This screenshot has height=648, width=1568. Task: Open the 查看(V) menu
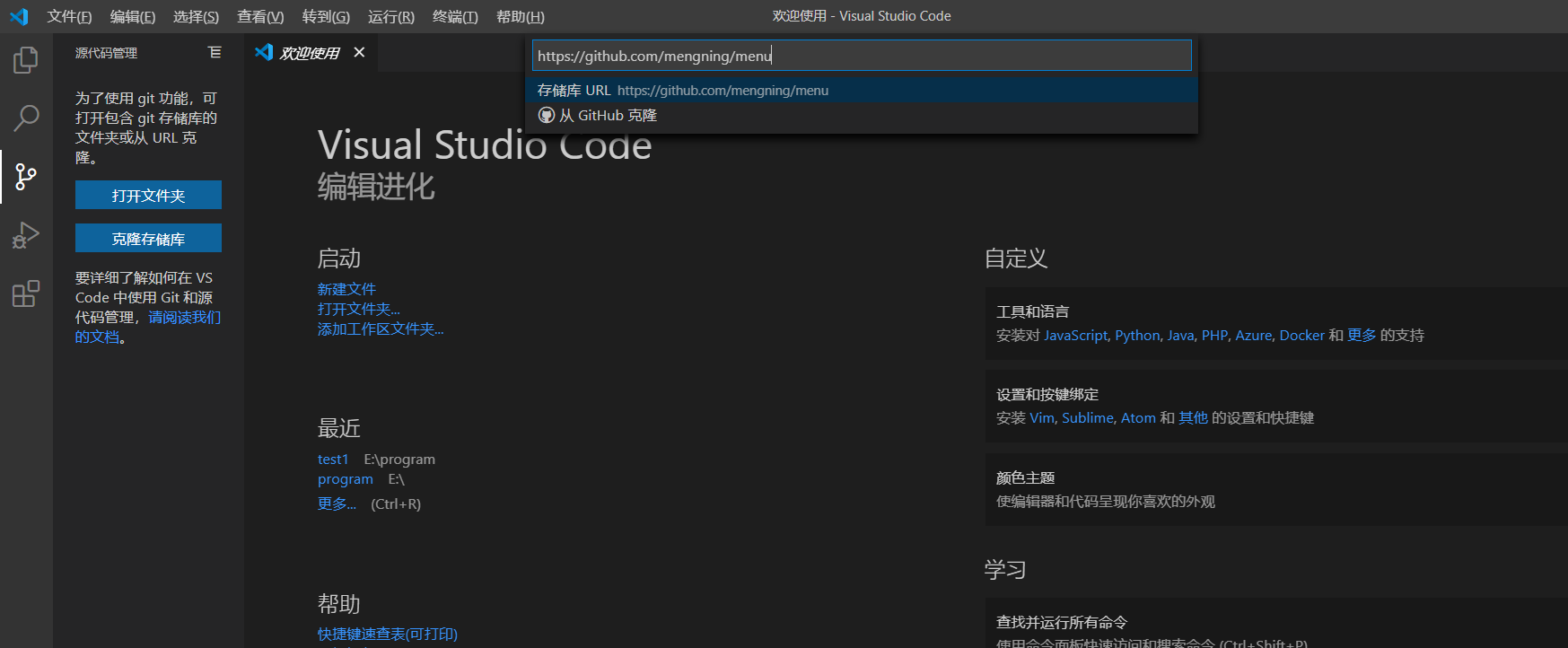(x=260, y=16)
